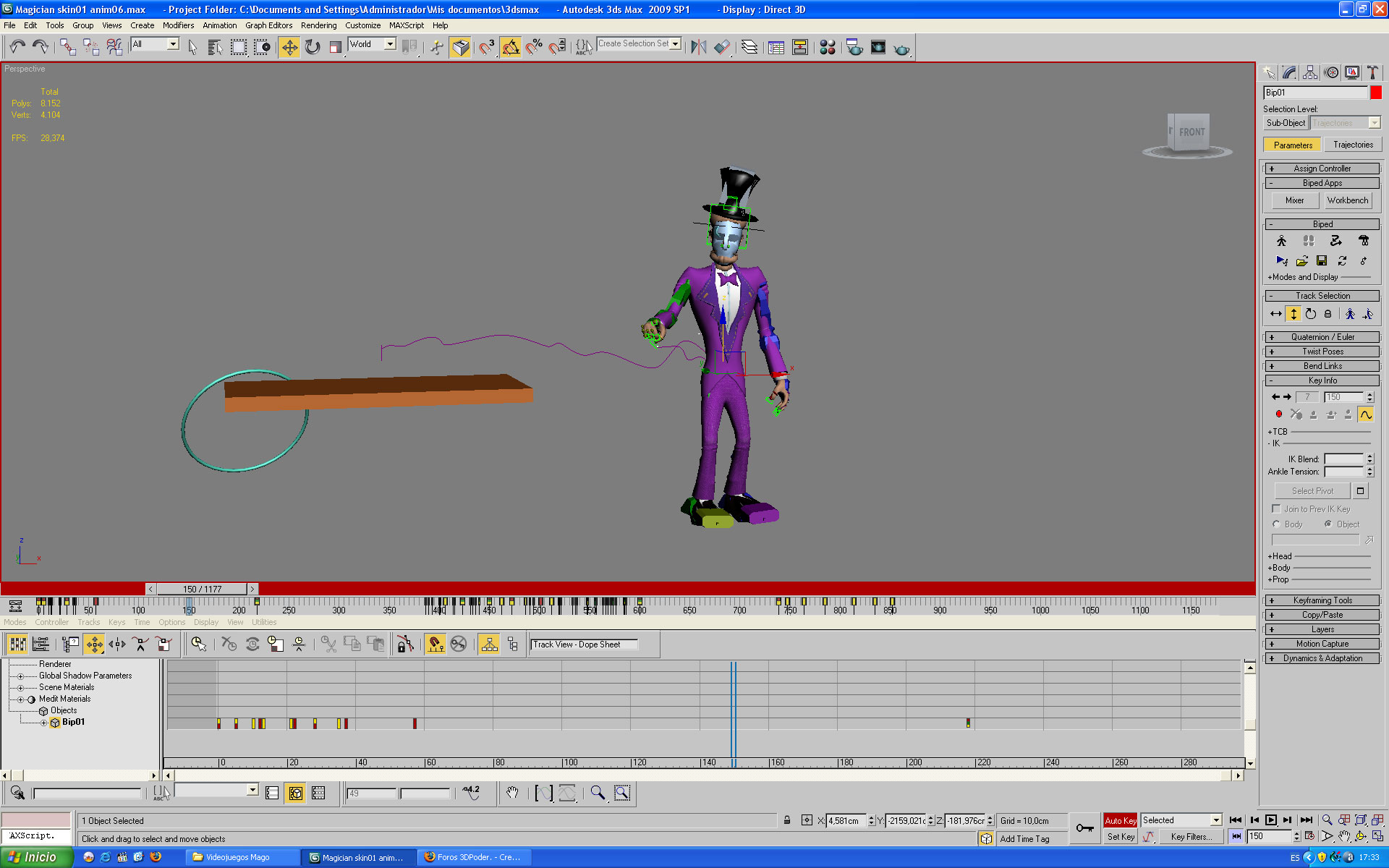
Task: Open the Material Editor icon
Action: point(828,48)
